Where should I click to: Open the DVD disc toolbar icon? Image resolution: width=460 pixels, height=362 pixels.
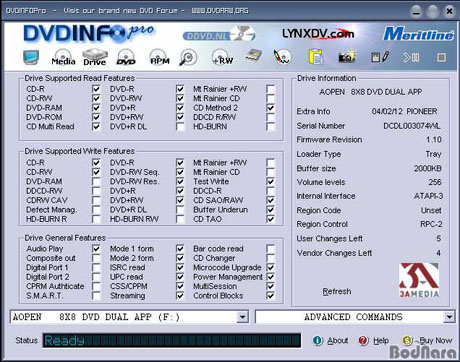coord(126,57)
